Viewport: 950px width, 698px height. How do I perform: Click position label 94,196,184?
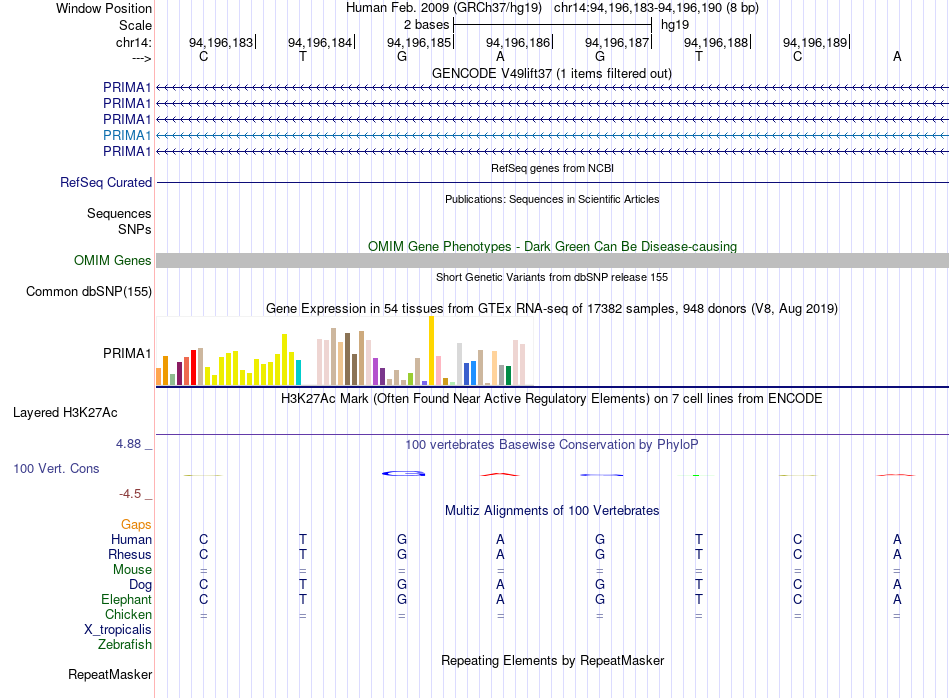(x=320, y=42)
